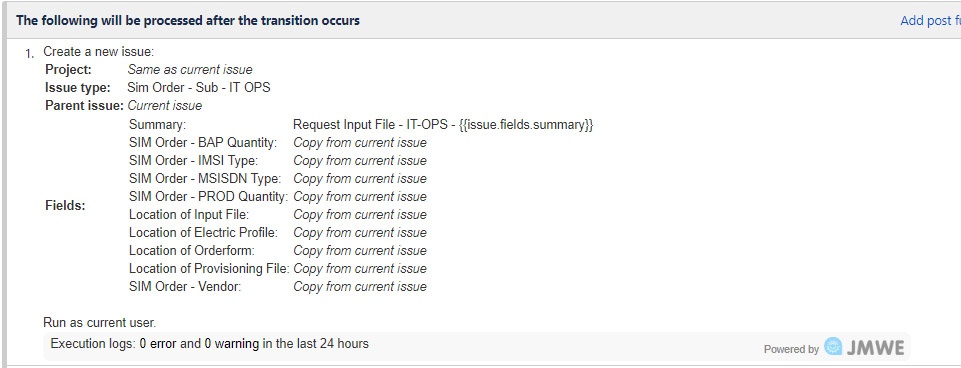Image resolution: width=961 pixels, height=368 pixels.
Task: Click the Run as current user text
Action: pos(99,322)
